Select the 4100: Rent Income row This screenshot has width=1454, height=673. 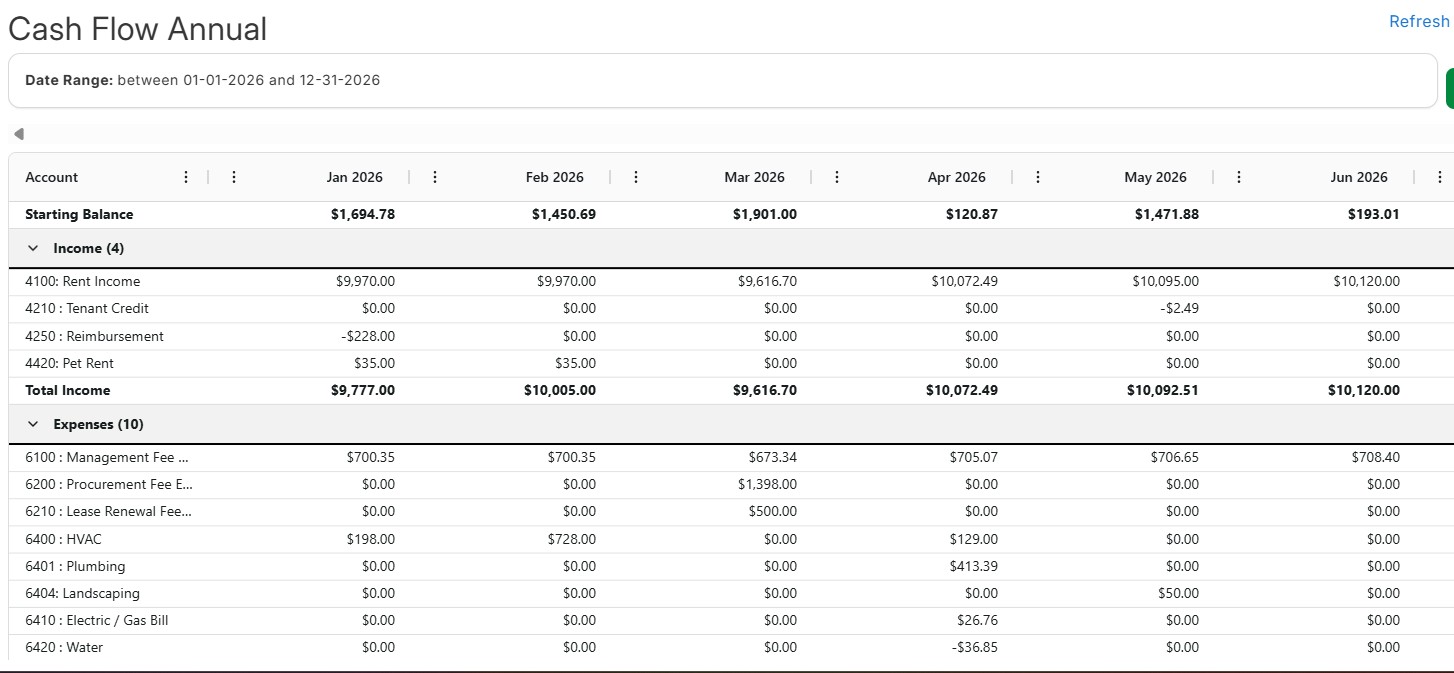(731, 281)
